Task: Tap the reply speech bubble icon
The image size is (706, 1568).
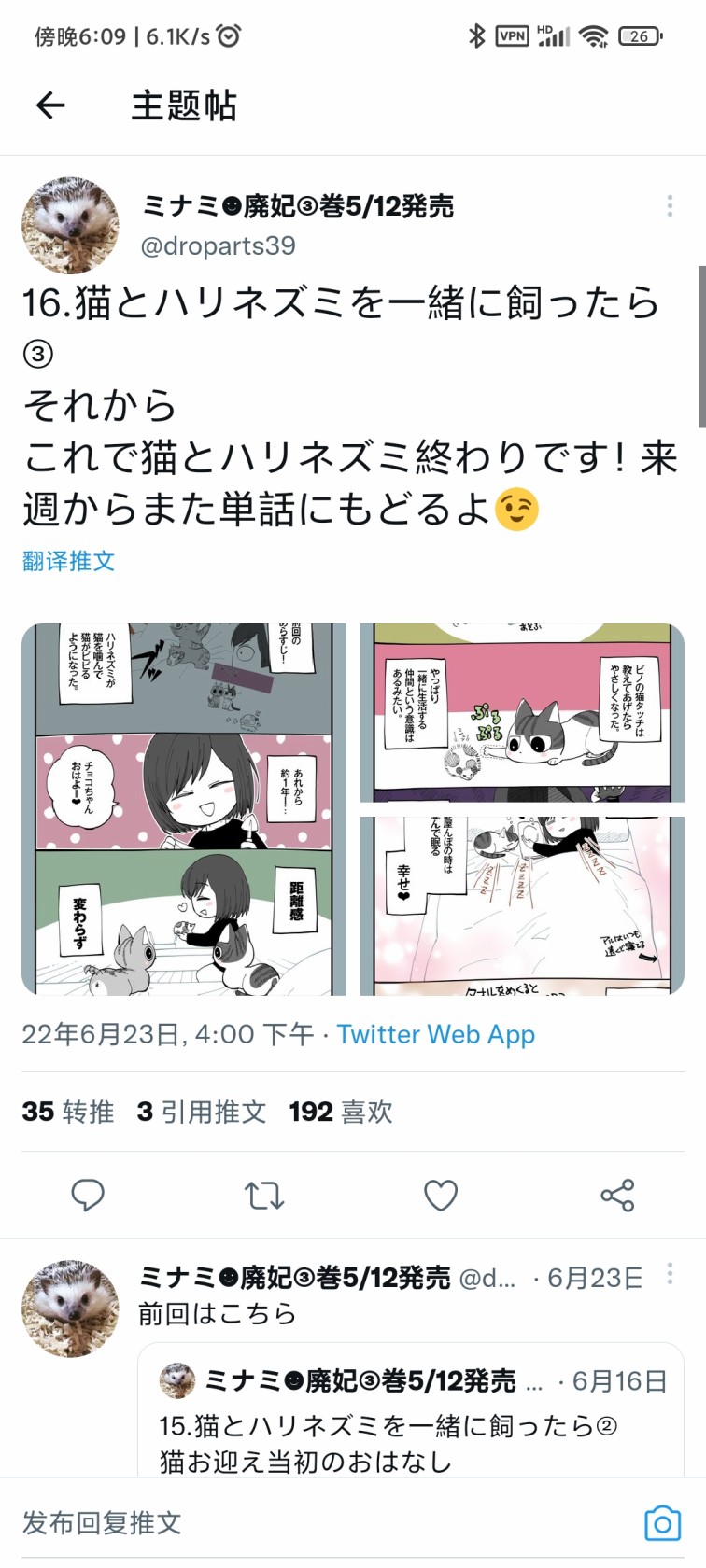Action: point(88,1195)
